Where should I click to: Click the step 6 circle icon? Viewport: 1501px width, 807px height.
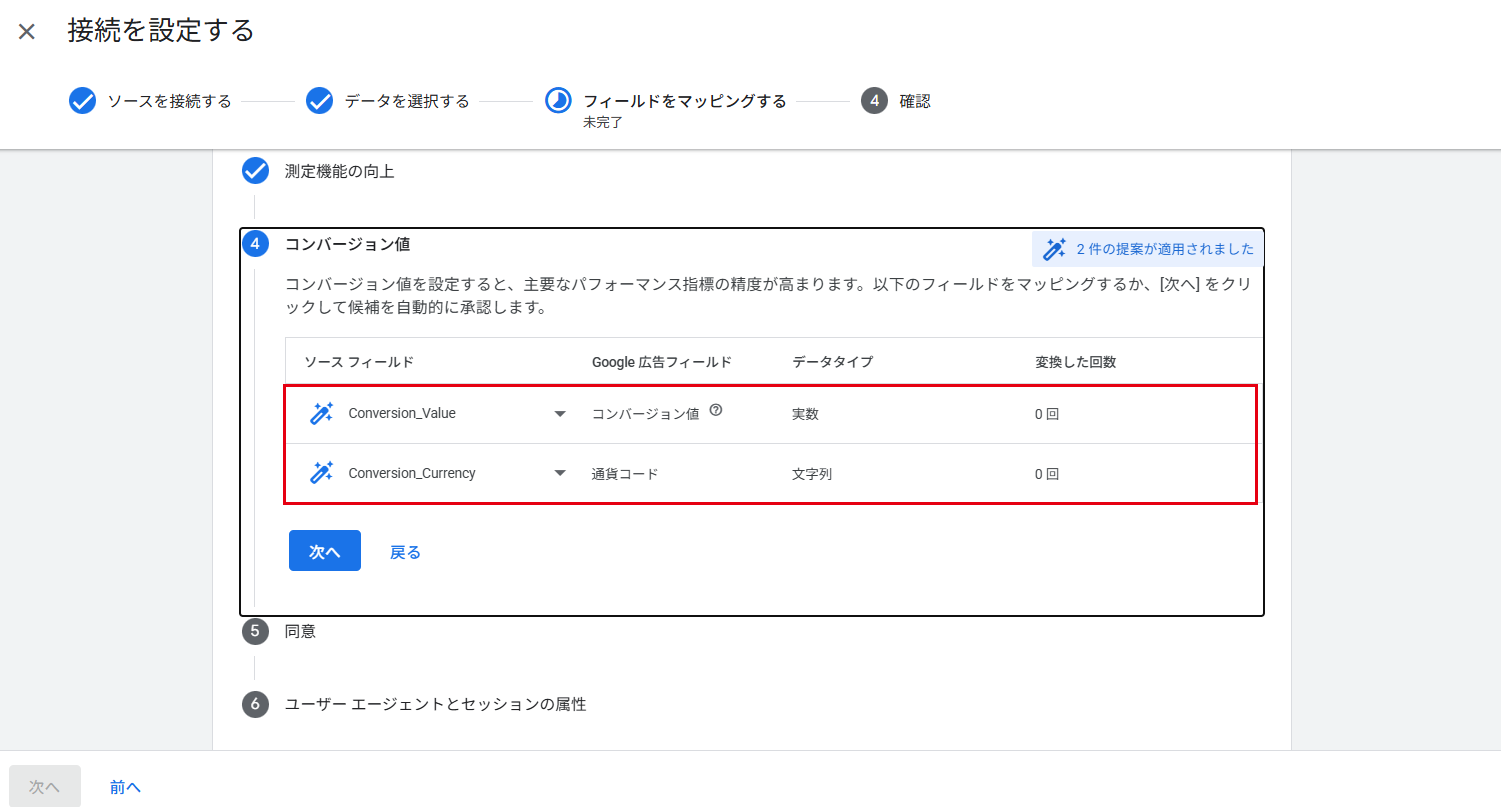click(x=255, y=704)
